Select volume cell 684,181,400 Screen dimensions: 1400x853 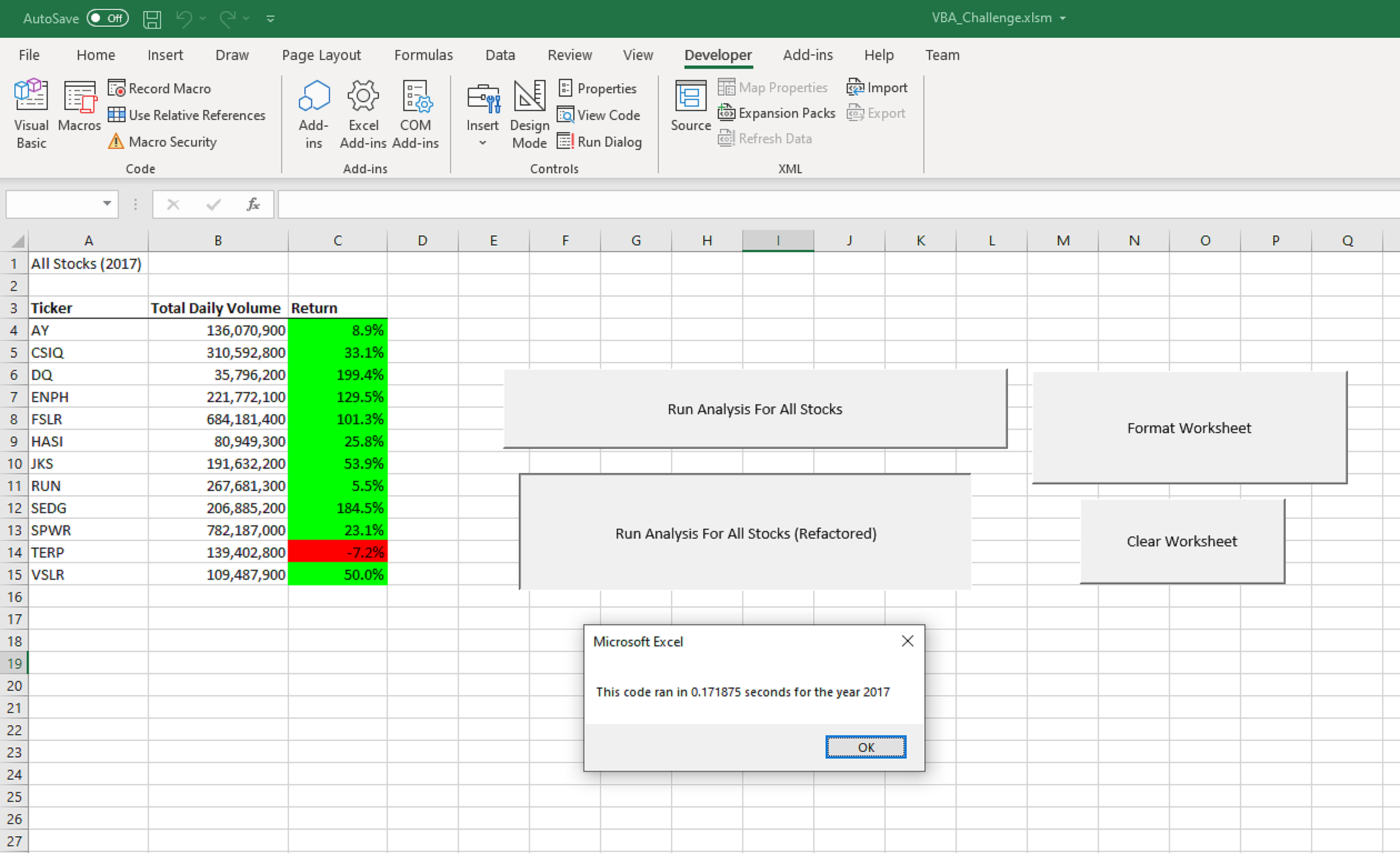[218, 419]
